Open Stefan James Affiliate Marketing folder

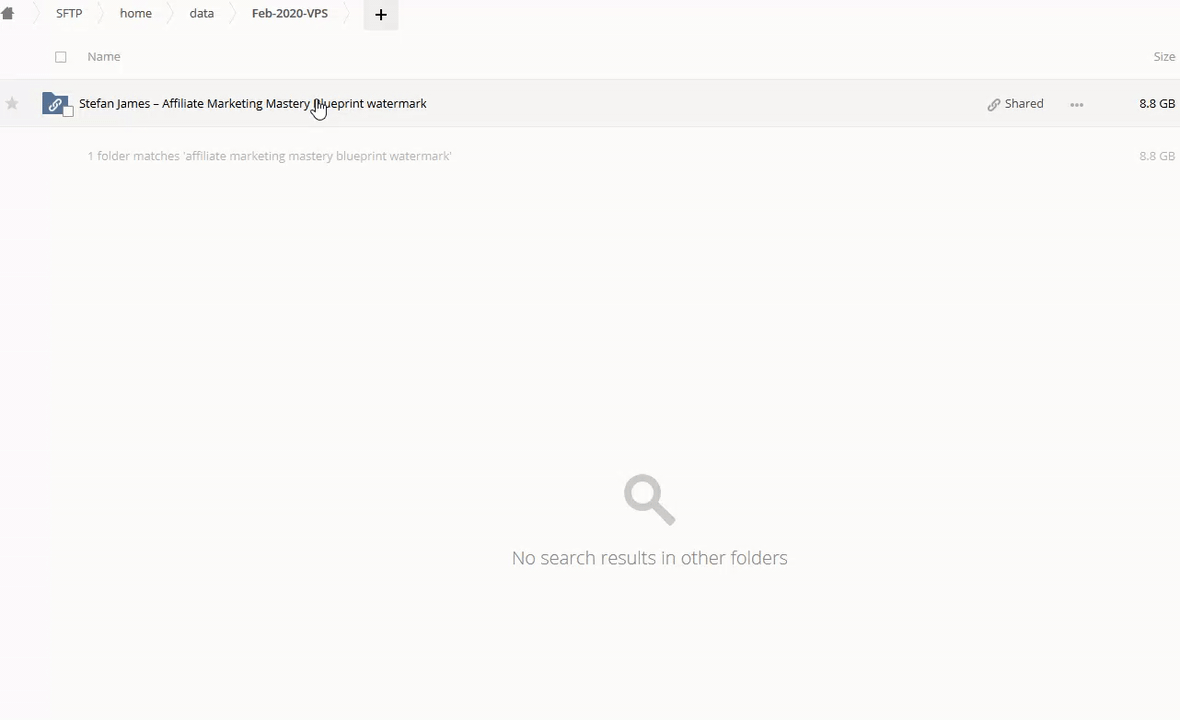252,104
